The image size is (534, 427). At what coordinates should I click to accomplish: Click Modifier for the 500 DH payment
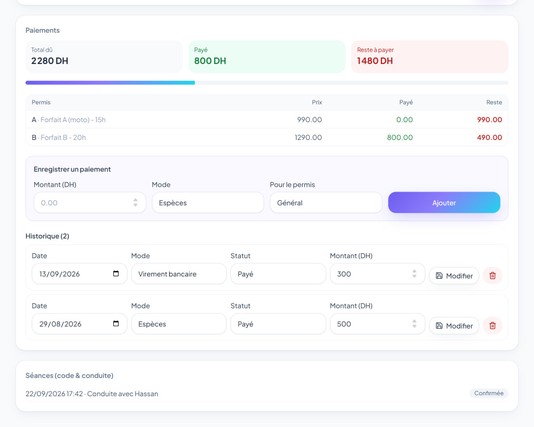pyautogui.click(x=454, y=326)
